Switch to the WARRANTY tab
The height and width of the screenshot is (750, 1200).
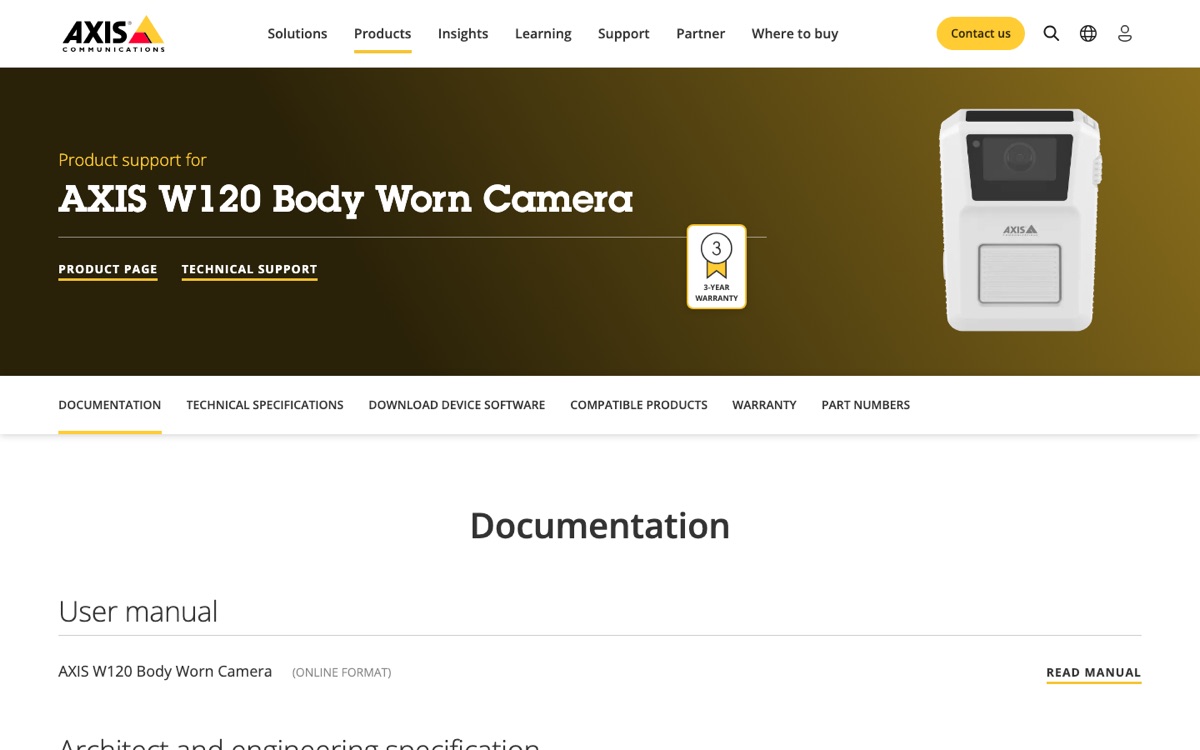(x=764, y=405)
